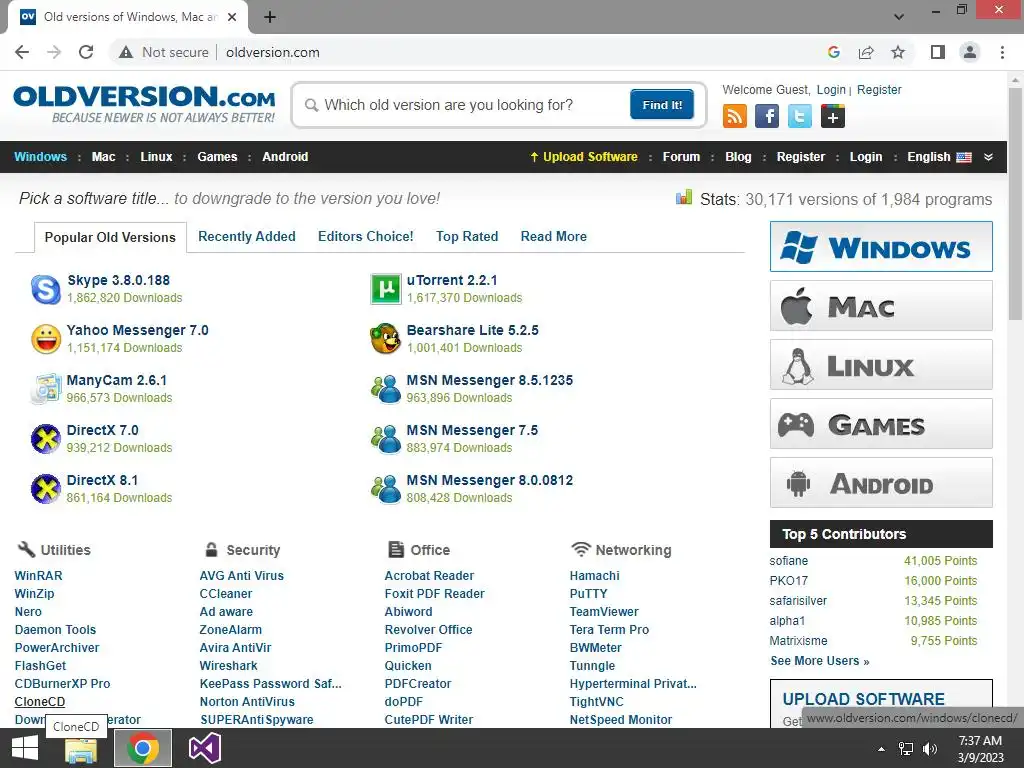Select the Popular Old Versions tab
The image size is (1024, 768).
[110, 237]
